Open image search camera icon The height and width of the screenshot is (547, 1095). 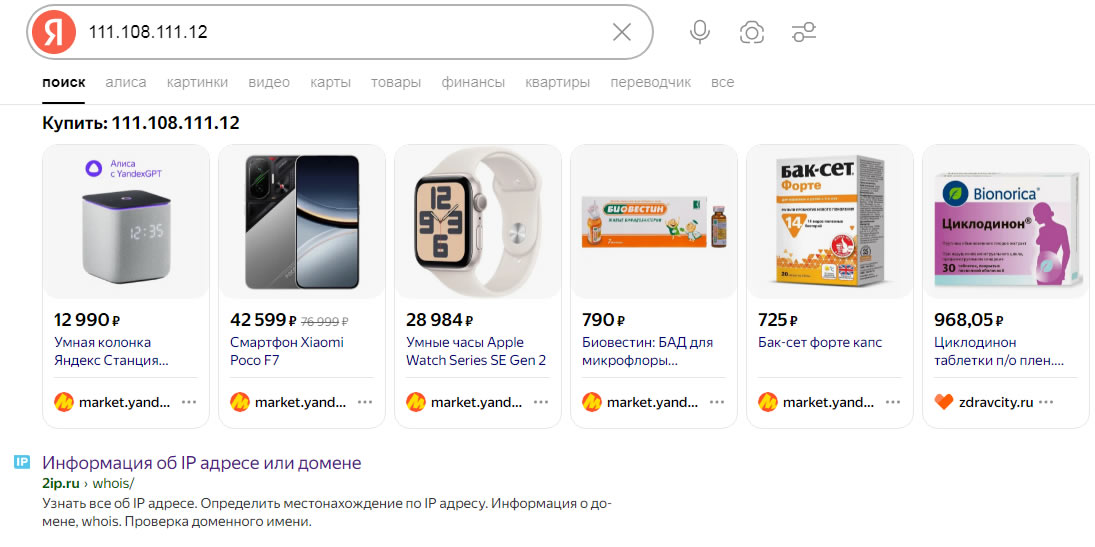pyautogui.click(x=752, y=32)
